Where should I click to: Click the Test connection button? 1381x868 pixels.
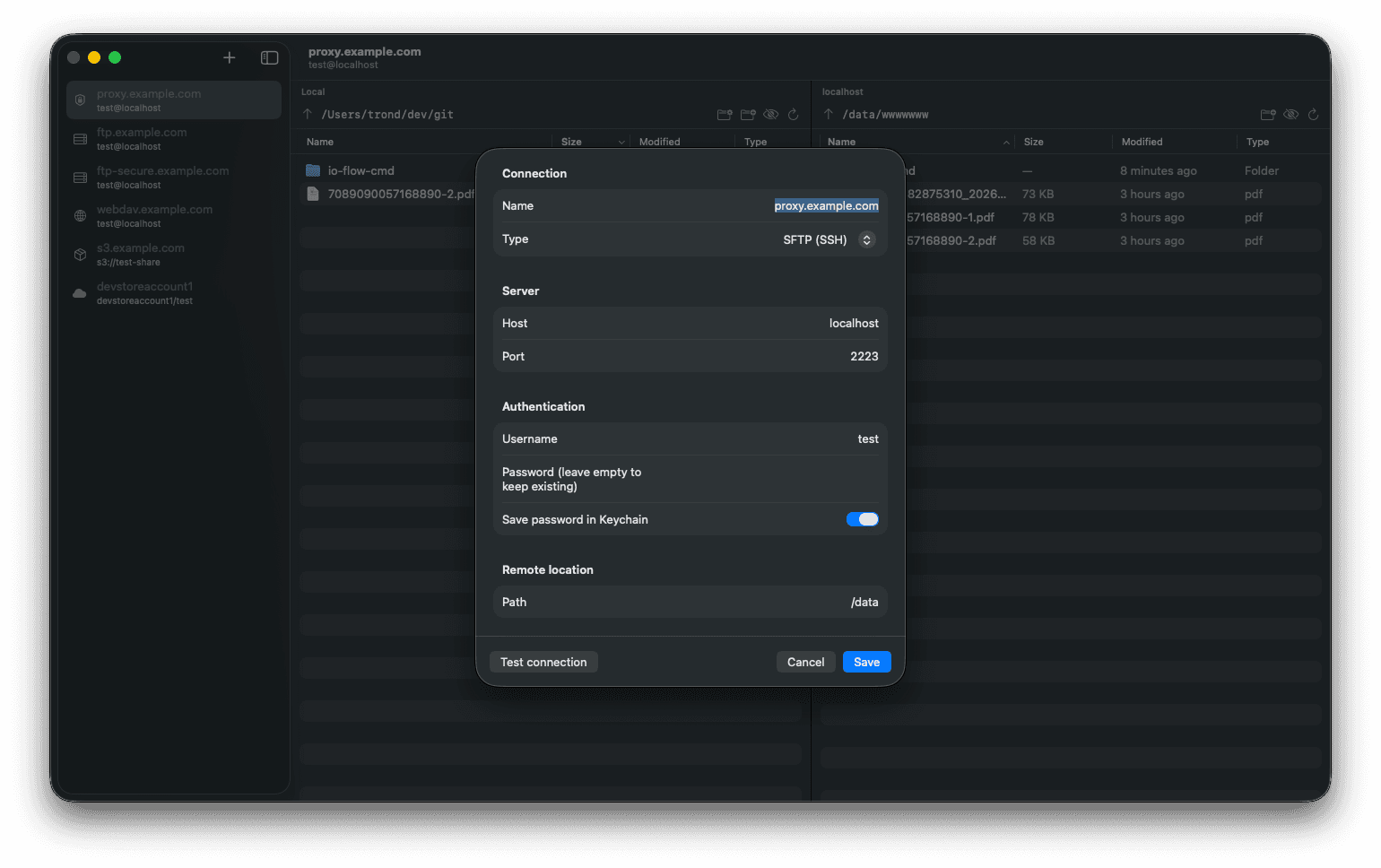(x=543, y=662)
